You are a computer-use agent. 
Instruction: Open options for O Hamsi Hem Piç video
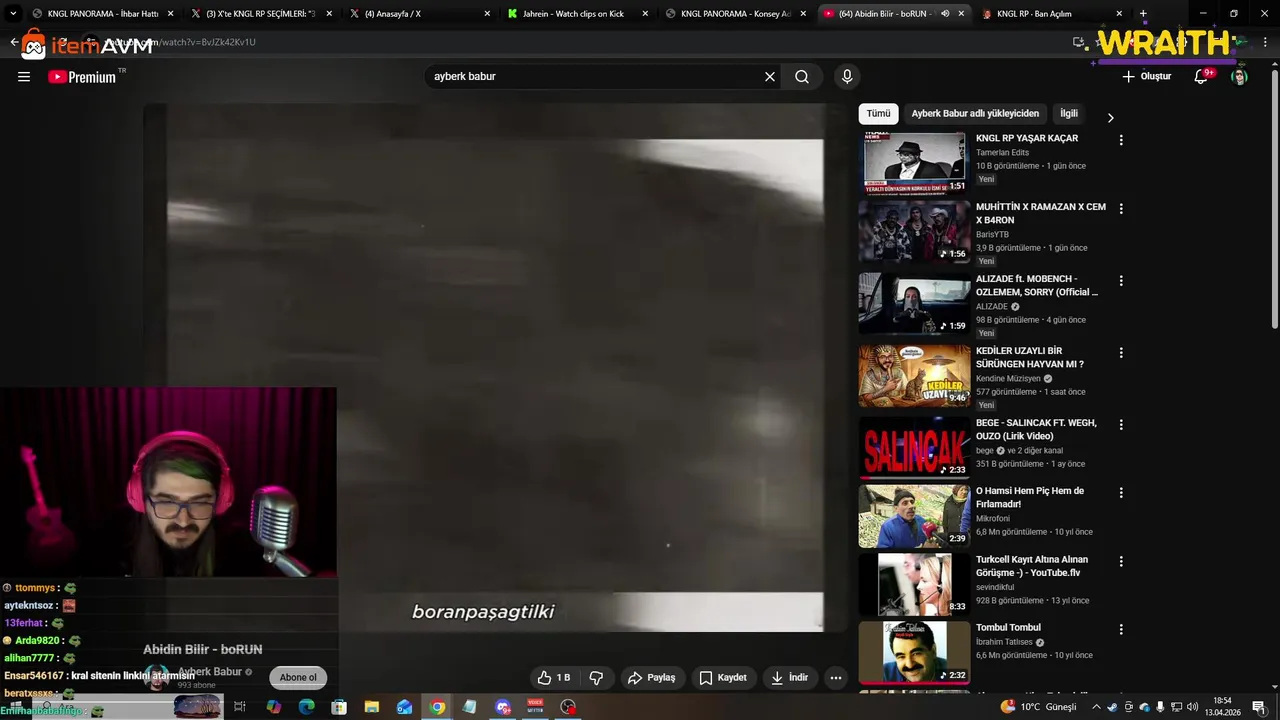click(x=1121, y=493)
